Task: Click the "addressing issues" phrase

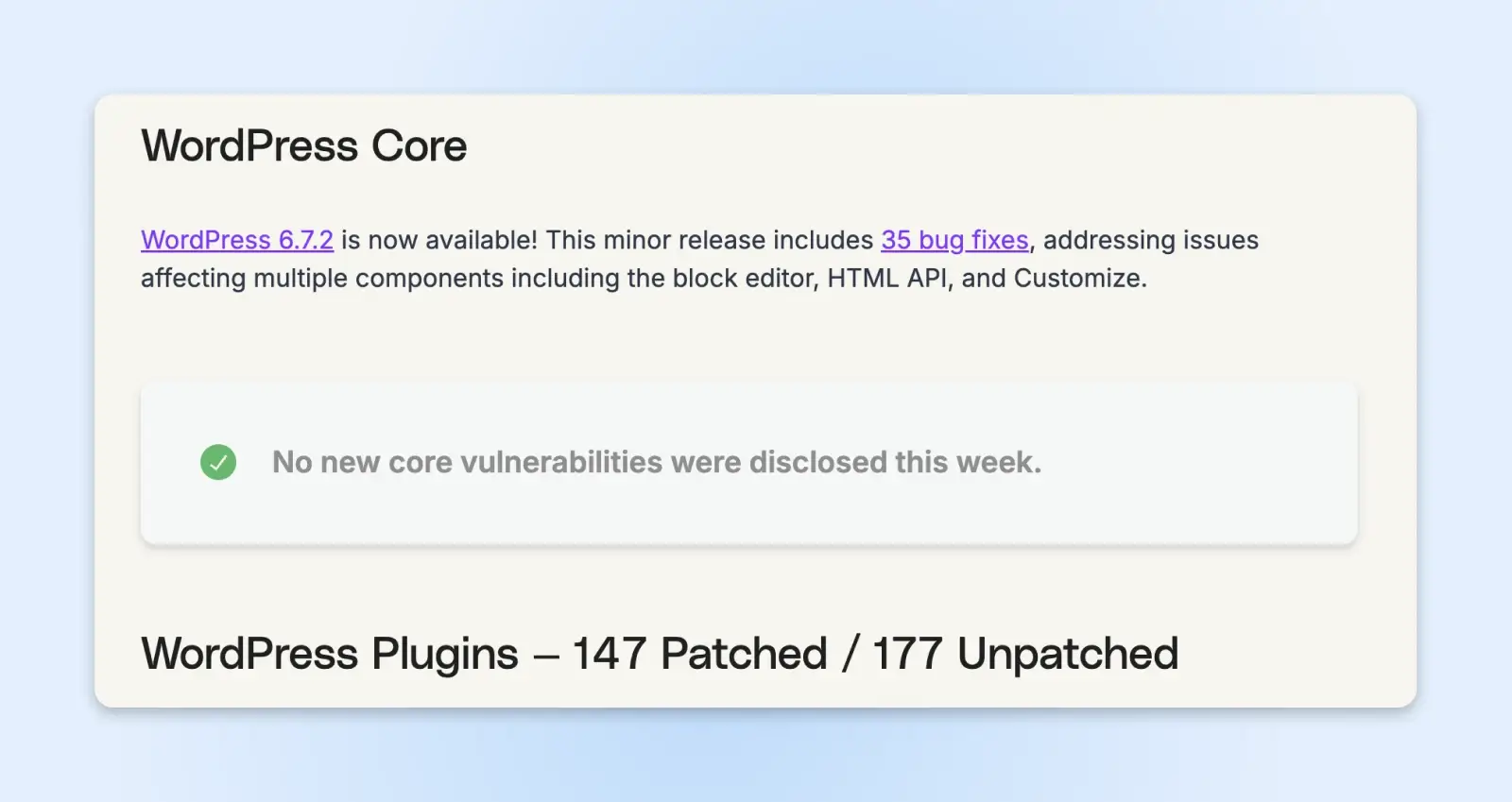Action: (1150, 240)
